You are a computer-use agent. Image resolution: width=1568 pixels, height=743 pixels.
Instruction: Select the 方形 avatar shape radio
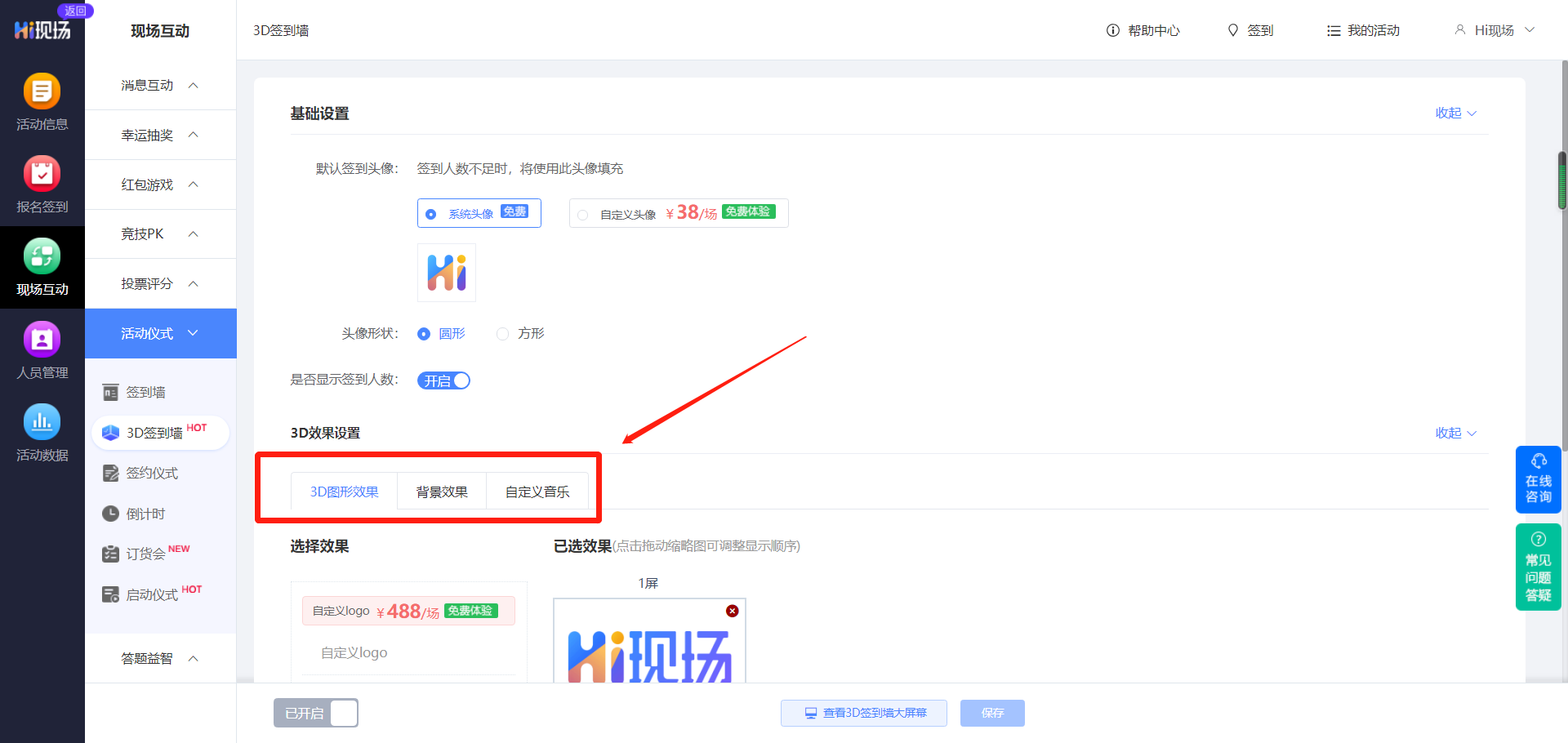tap(502, 333)
